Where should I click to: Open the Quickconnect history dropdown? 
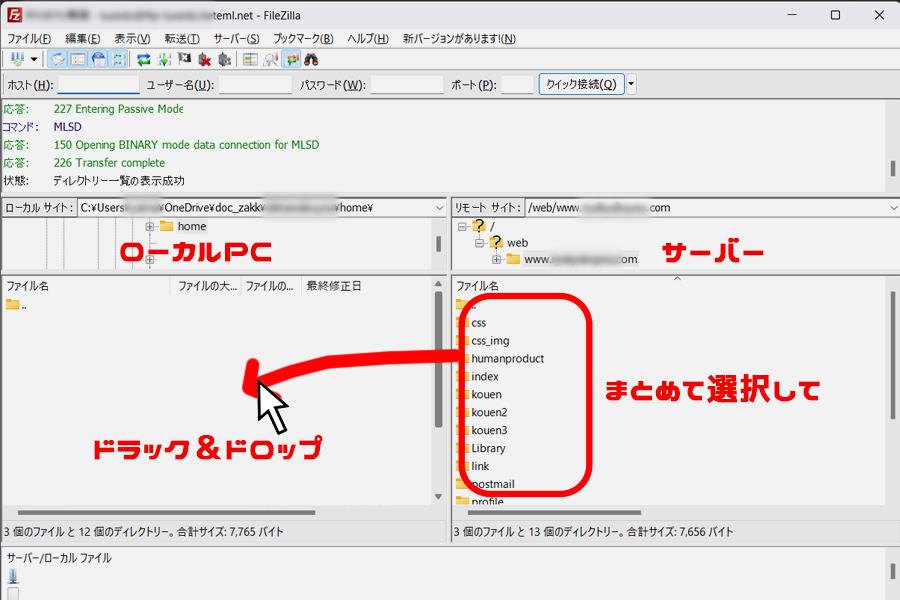coord(629,84)
